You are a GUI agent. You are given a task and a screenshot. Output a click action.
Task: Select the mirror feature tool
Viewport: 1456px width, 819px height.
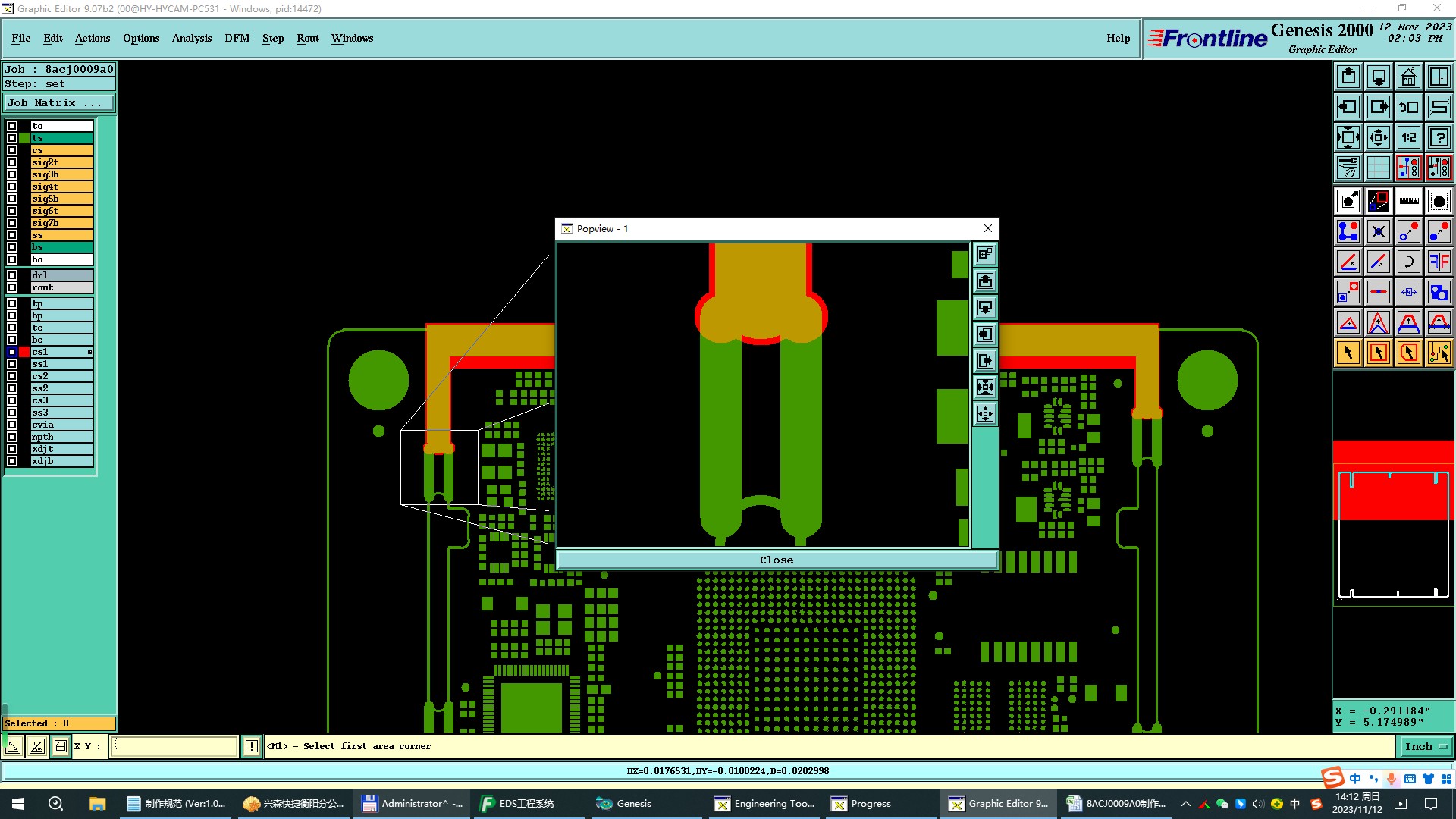point(1439,262)
